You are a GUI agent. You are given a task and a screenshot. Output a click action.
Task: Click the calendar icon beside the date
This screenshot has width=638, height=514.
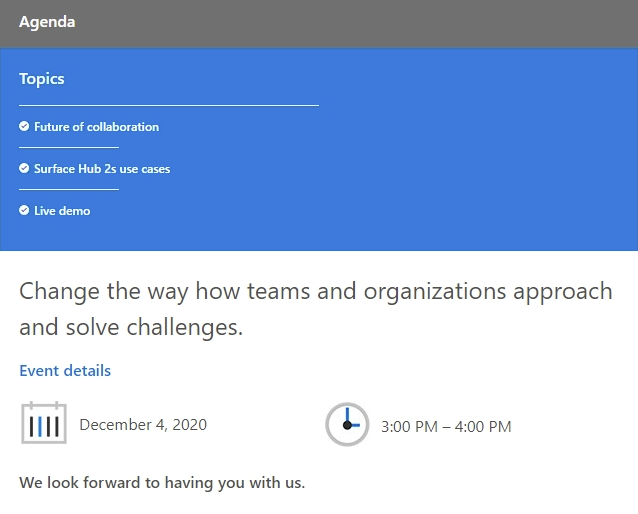click(x=44, y=423)
